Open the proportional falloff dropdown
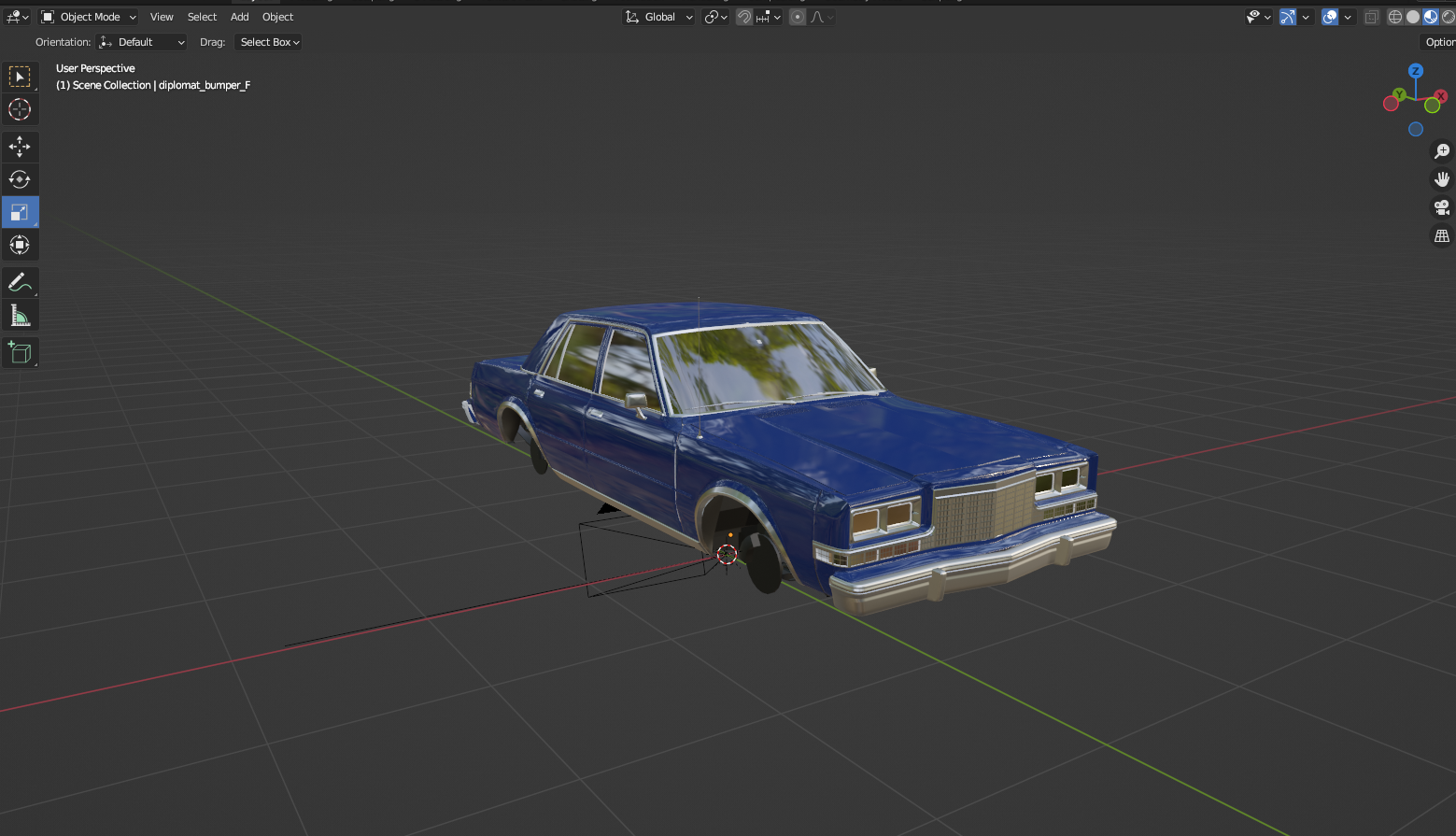The image size is (1456, 836). click(x=821, y=17)
